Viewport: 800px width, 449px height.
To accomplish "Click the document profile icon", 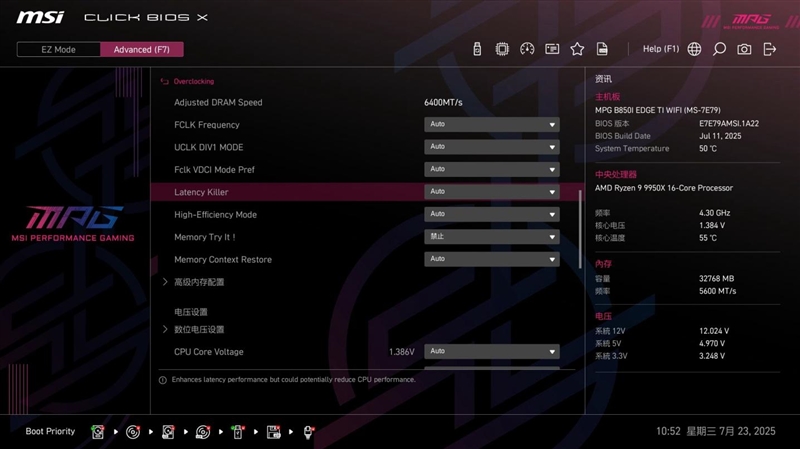I will (602, 49).
